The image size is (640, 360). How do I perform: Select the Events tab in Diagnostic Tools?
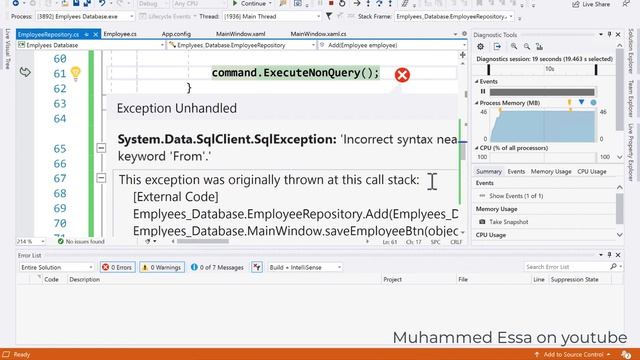pos(516,171)
